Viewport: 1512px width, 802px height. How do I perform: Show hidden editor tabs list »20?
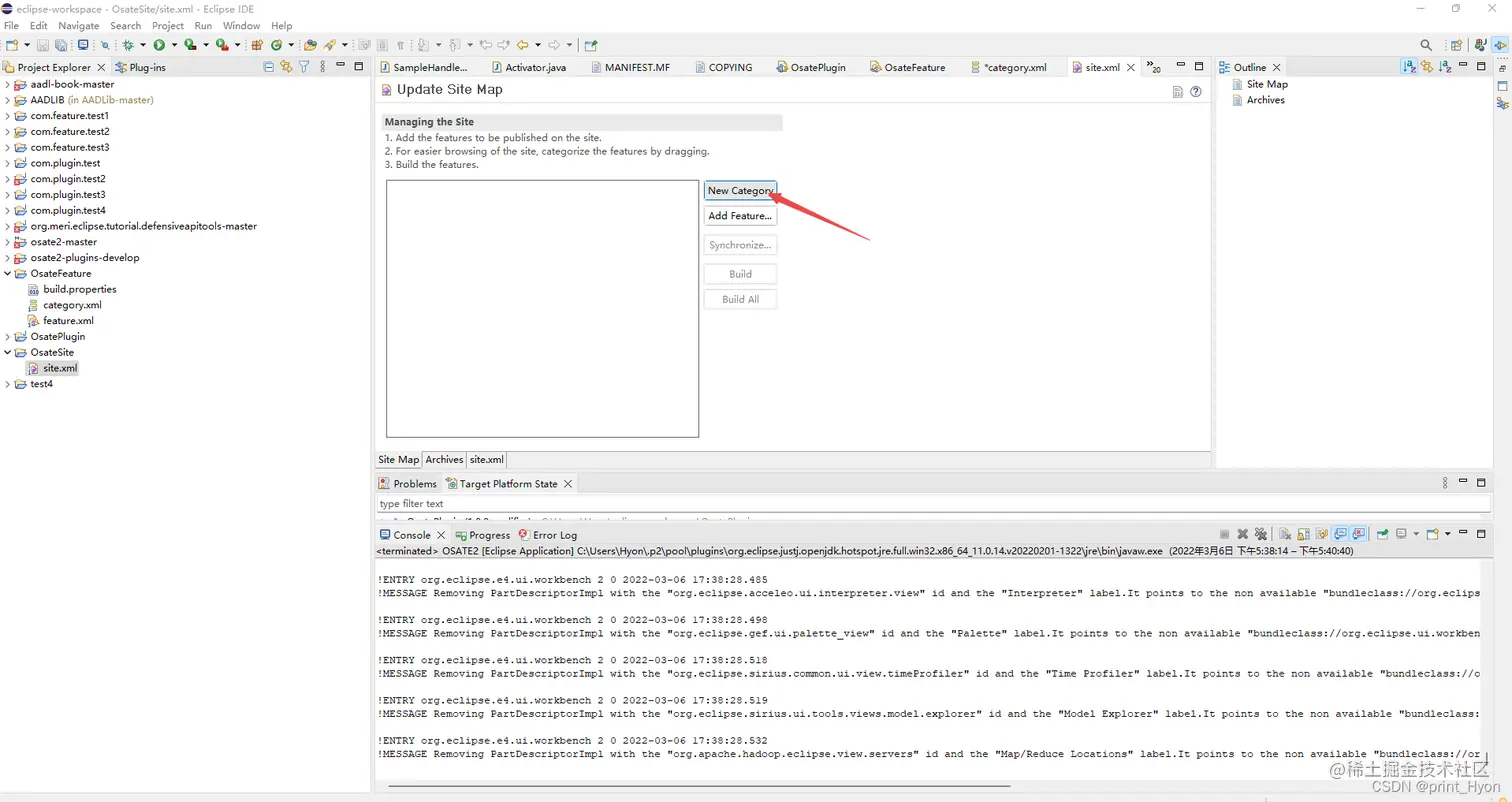click(1153, 67)
